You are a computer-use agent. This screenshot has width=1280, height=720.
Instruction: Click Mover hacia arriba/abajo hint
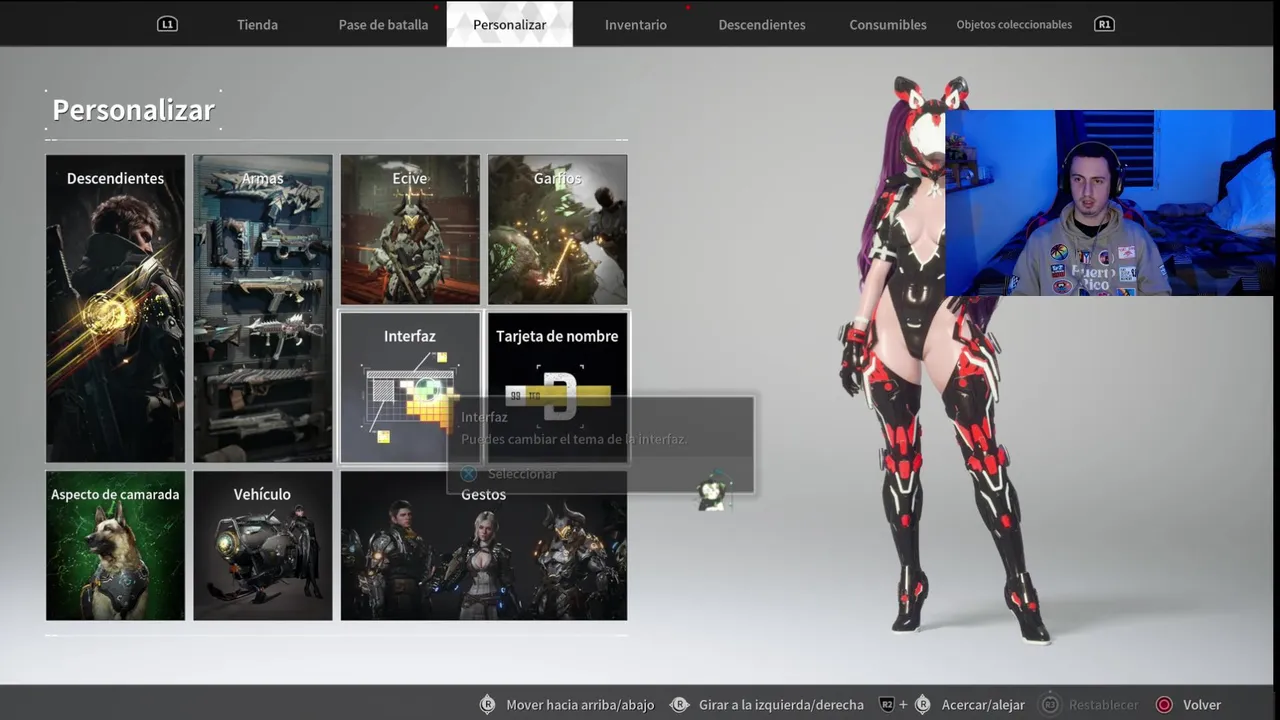(580, 705)
